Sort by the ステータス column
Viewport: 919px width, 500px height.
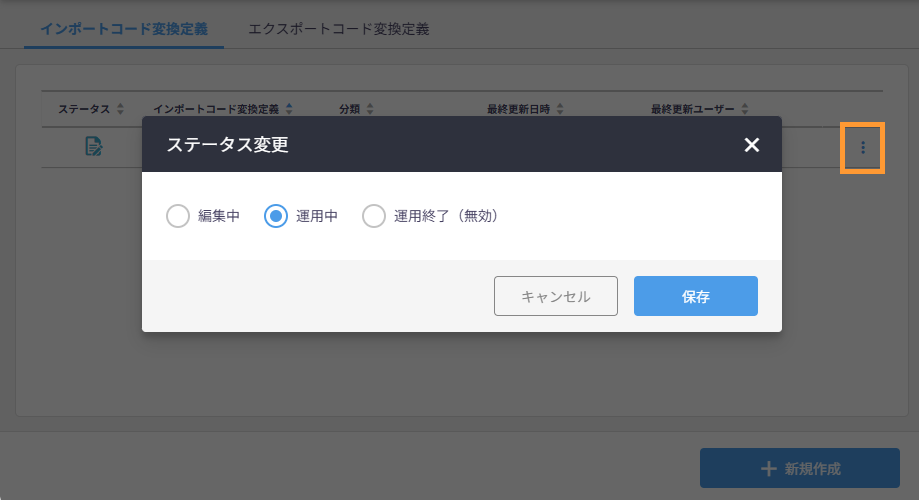[120, 109]
